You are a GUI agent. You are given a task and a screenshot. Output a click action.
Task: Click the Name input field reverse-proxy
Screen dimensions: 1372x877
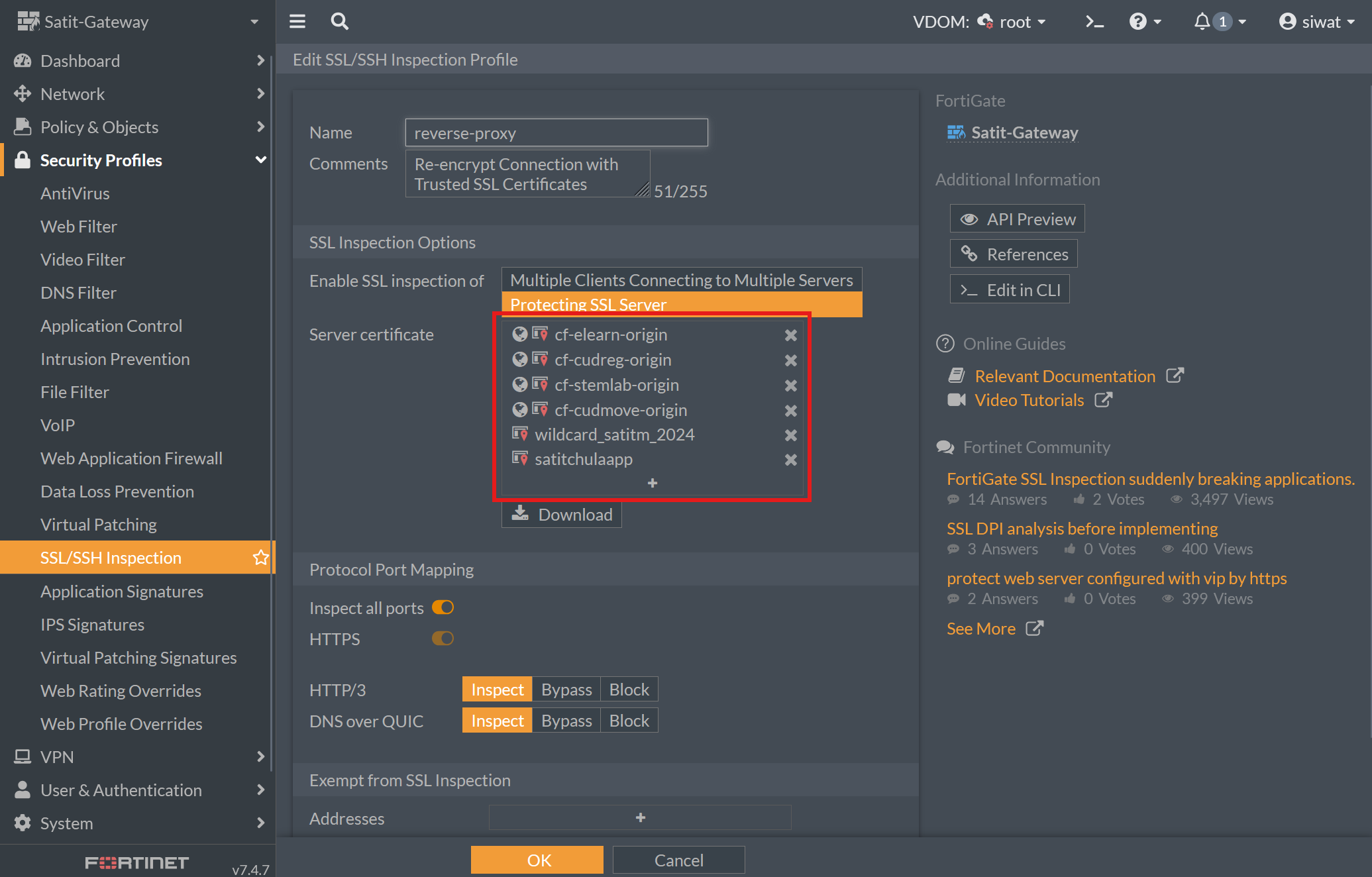(556, 132)
